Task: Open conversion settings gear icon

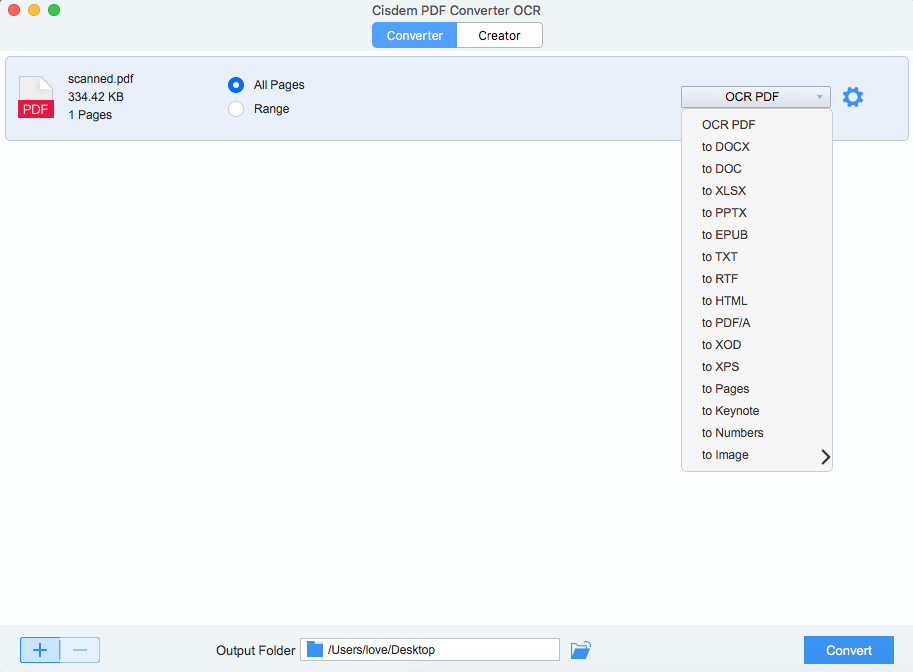Action: pyautogui.click(x=852, y=97)
